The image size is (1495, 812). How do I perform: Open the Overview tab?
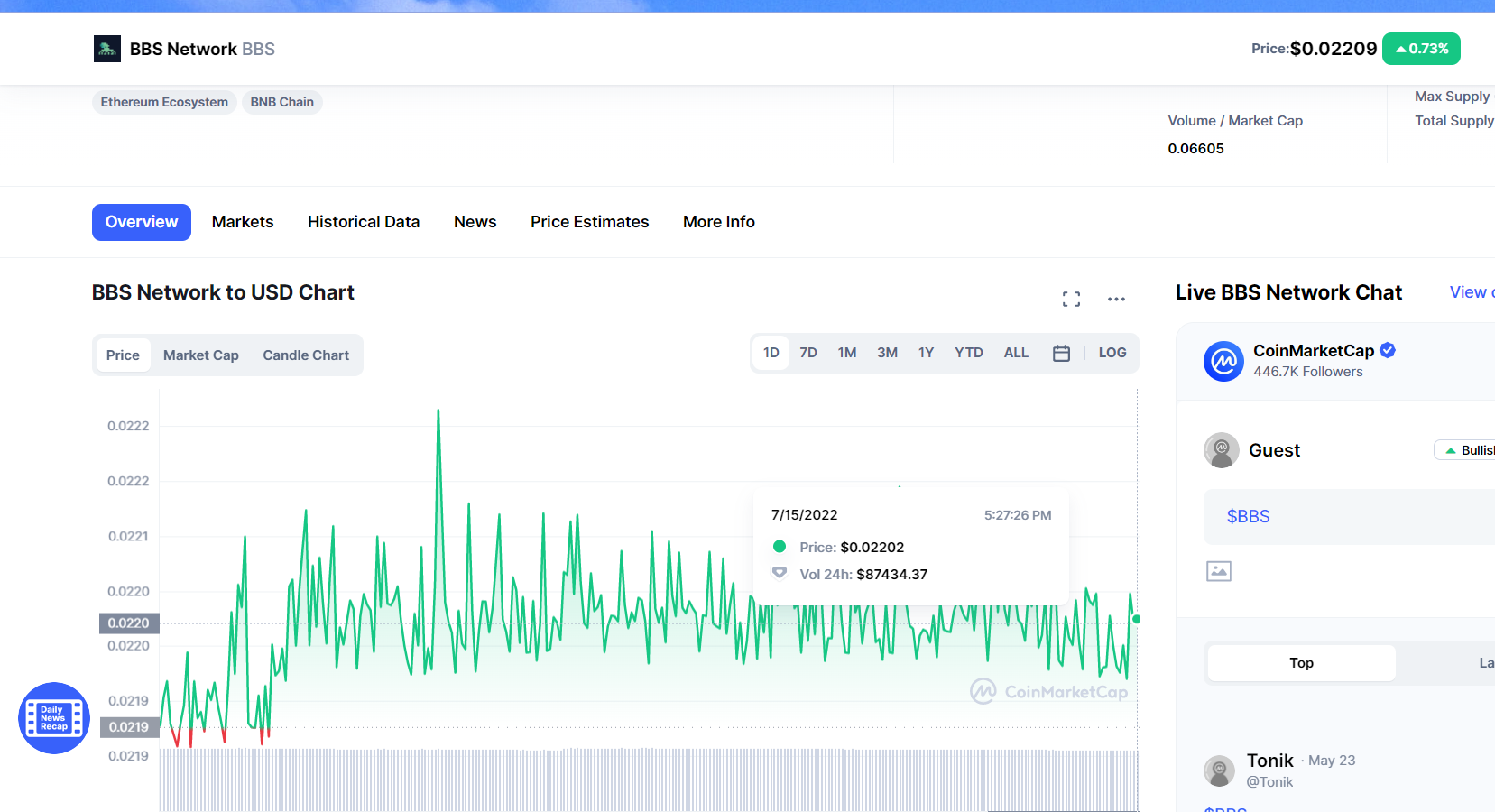[142, 222]
